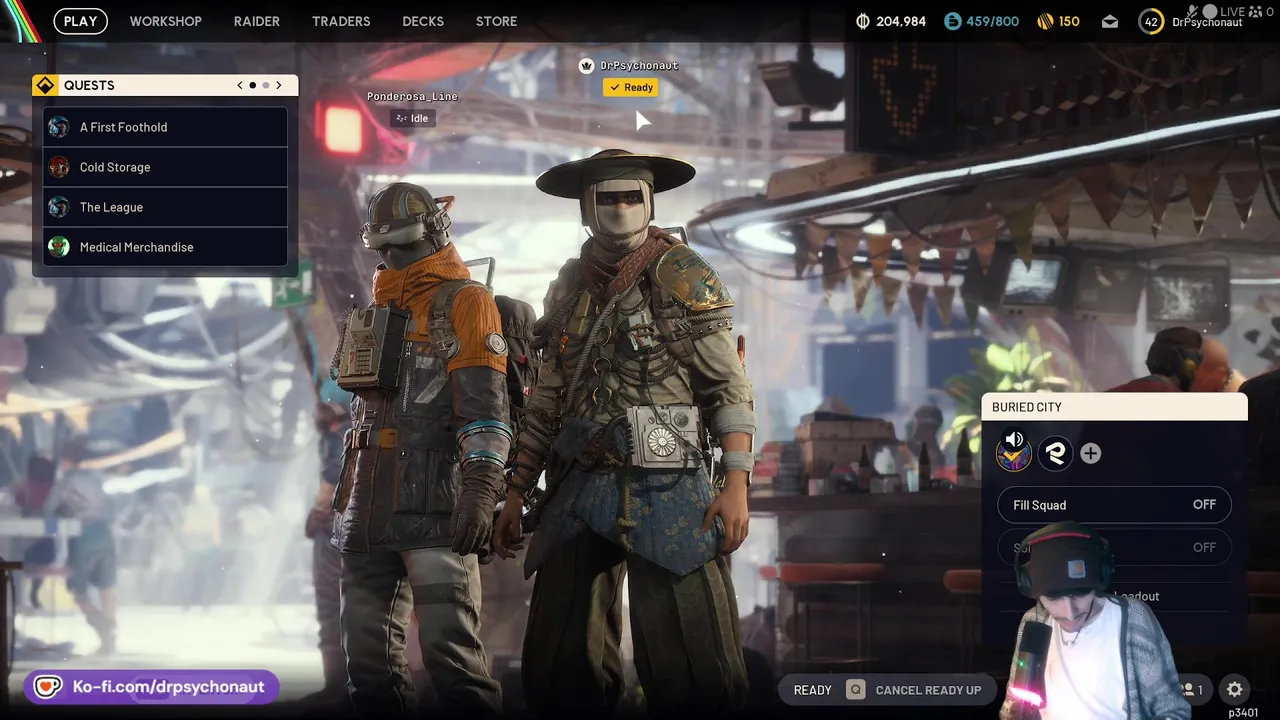This screenshot has width=1280, height=720.
Task: Click the Medical Merchandise trader portrait
Action: point(59,247)
